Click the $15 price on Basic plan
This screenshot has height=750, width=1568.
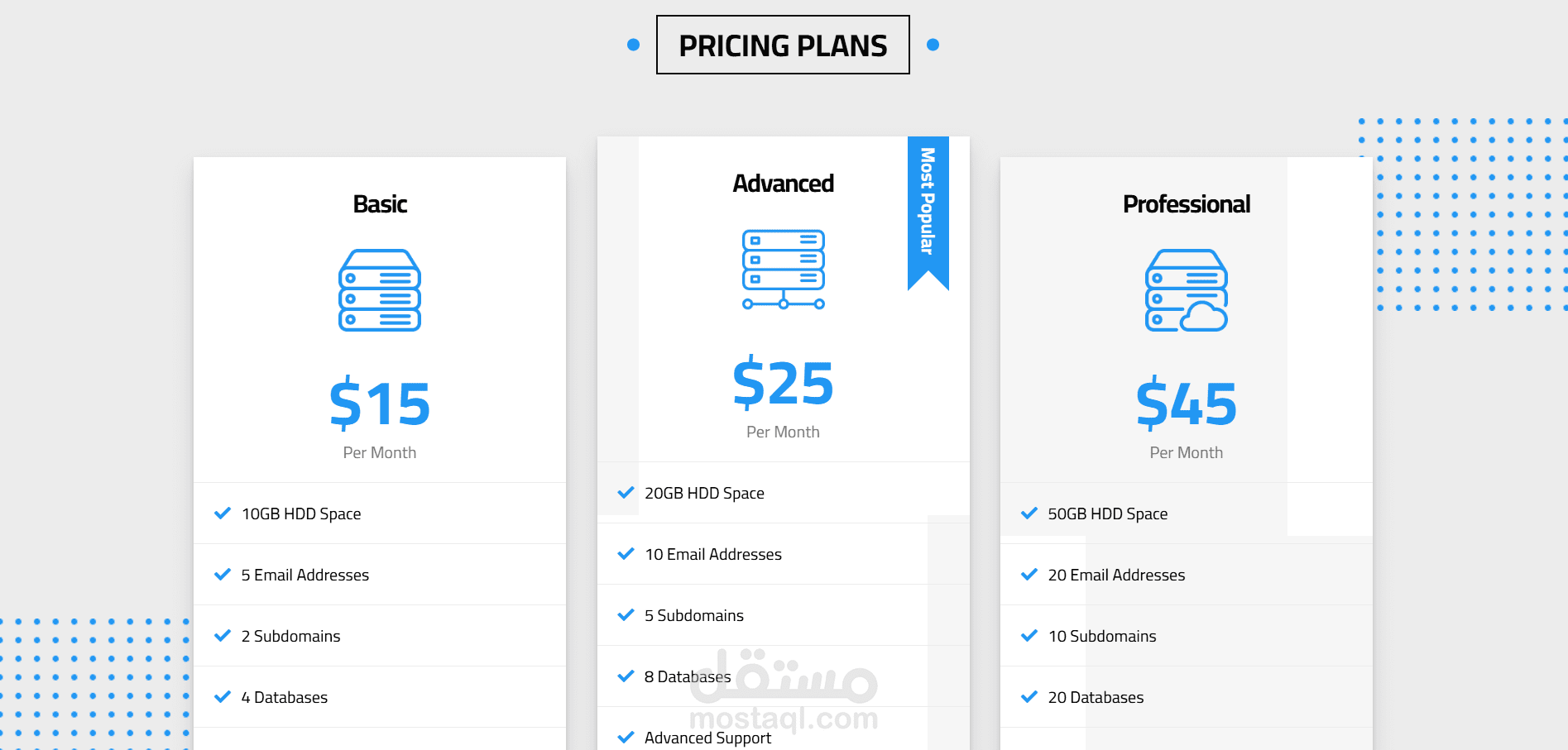380,404
